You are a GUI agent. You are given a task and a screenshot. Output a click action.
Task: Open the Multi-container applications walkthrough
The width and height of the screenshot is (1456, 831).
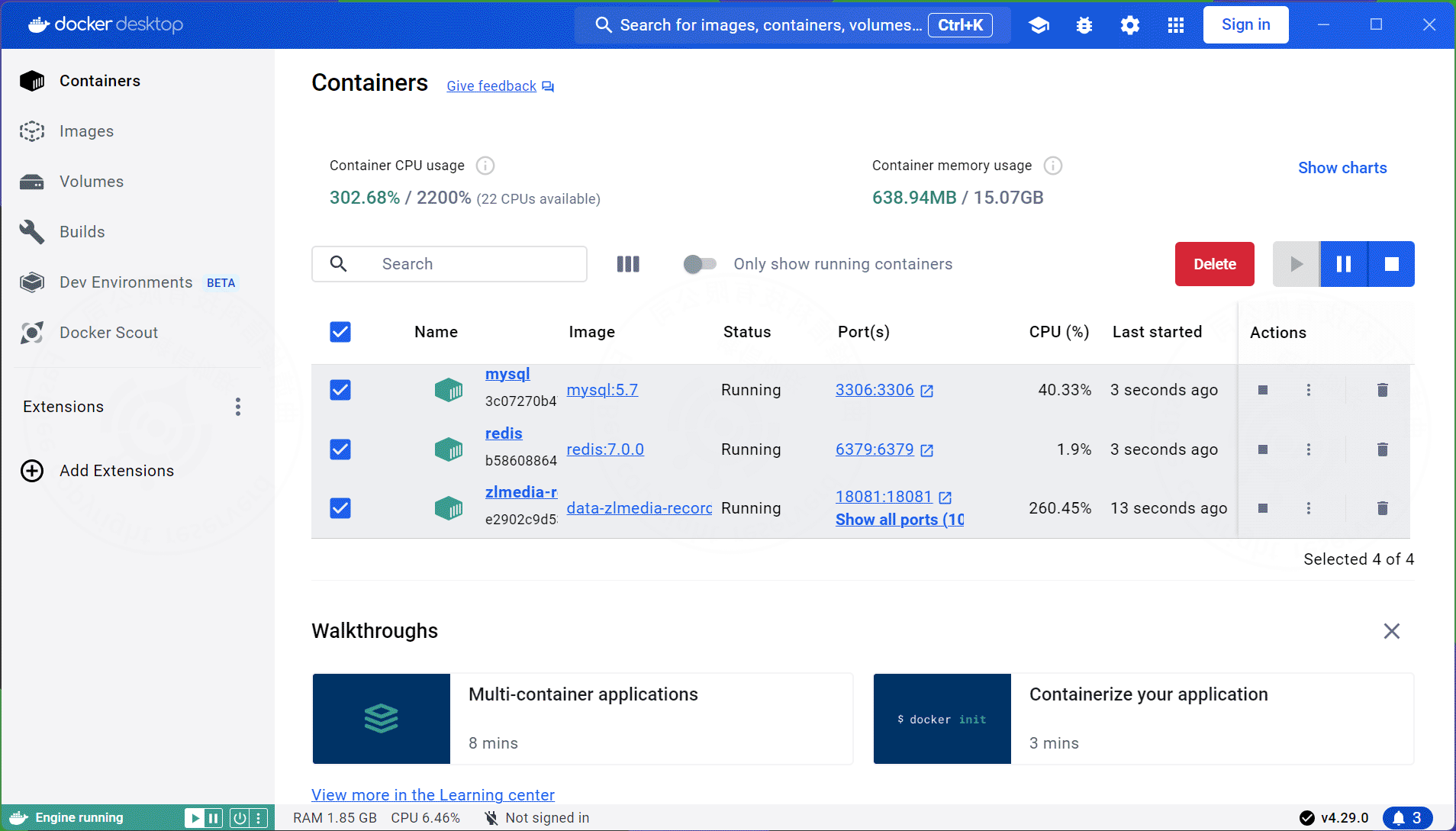click(x=582, y=719)
